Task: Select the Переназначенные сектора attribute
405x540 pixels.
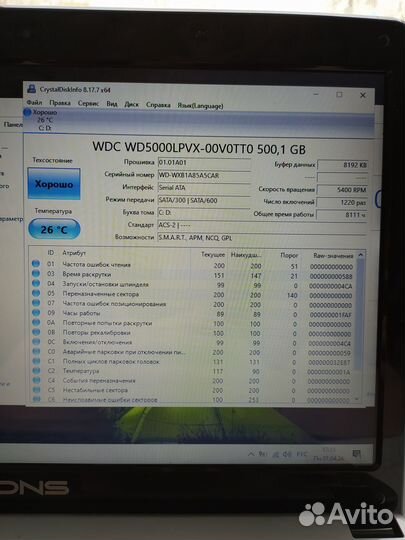Action: (x=101, y=294)
